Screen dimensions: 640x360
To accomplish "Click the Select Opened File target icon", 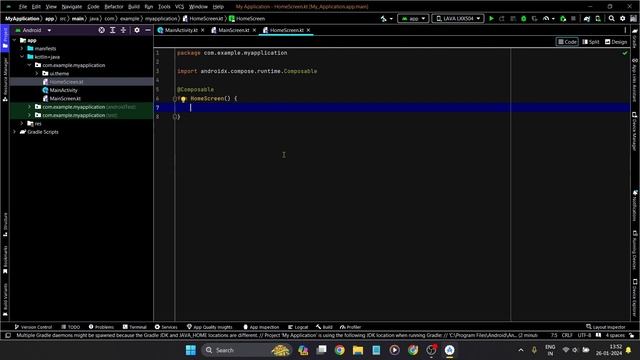I will pyautogui.click(x=101, y=30).
